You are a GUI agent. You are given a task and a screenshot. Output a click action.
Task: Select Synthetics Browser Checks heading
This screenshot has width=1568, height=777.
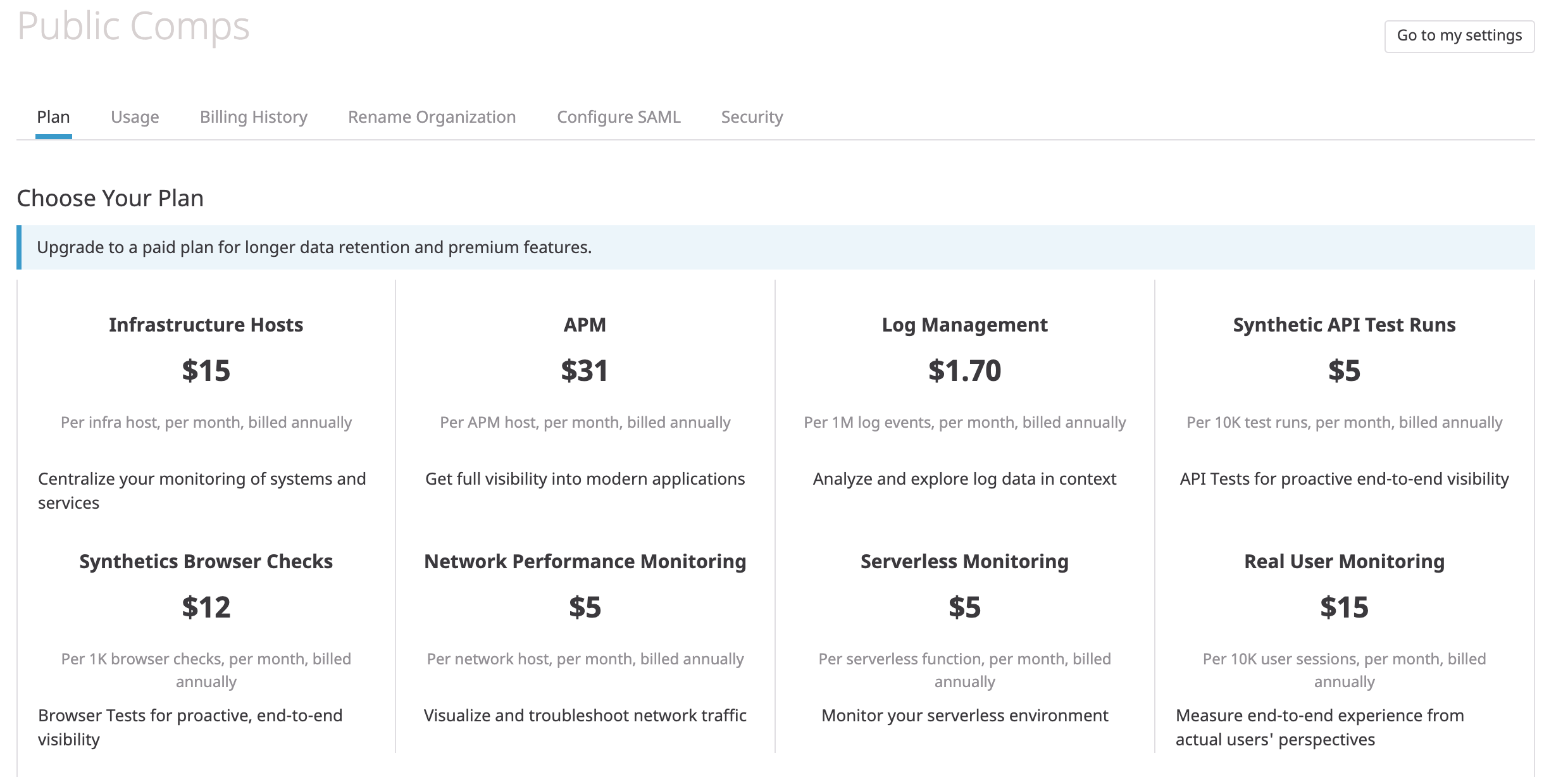206,561
